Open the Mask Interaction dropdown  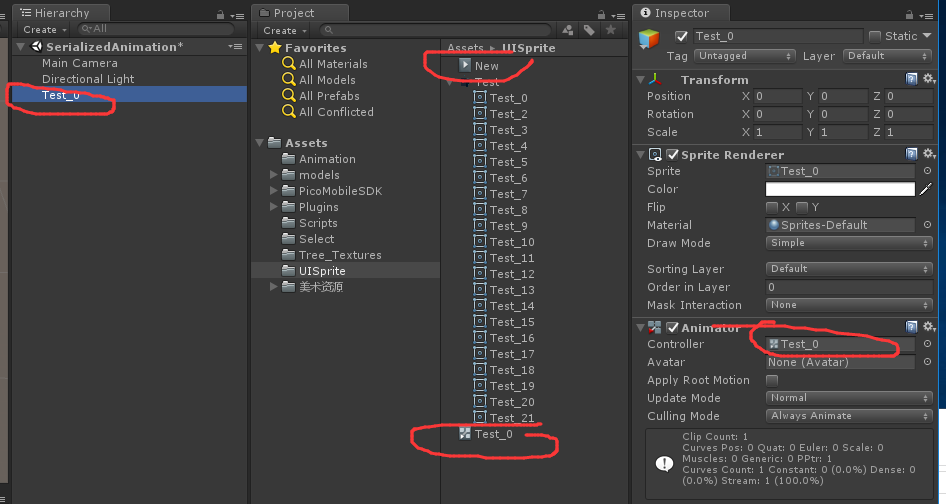[849, 305]
